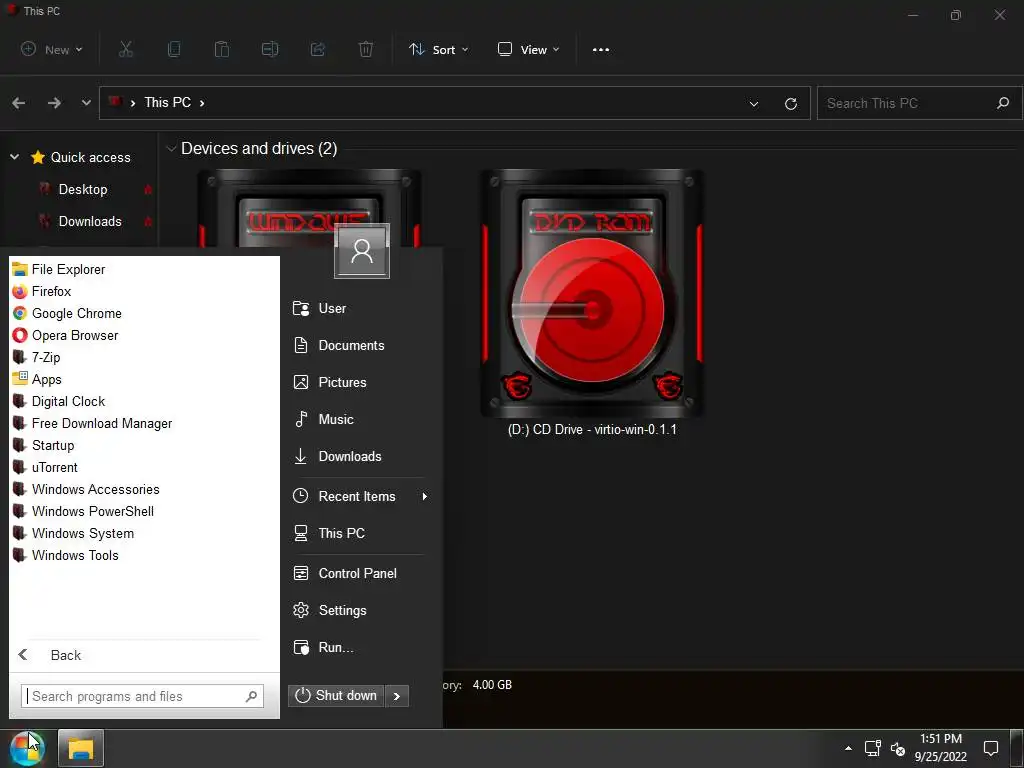Select Downloads in the navigation pane
Viewport: 1024px width, 768px height.
click(x=90, y=221)
